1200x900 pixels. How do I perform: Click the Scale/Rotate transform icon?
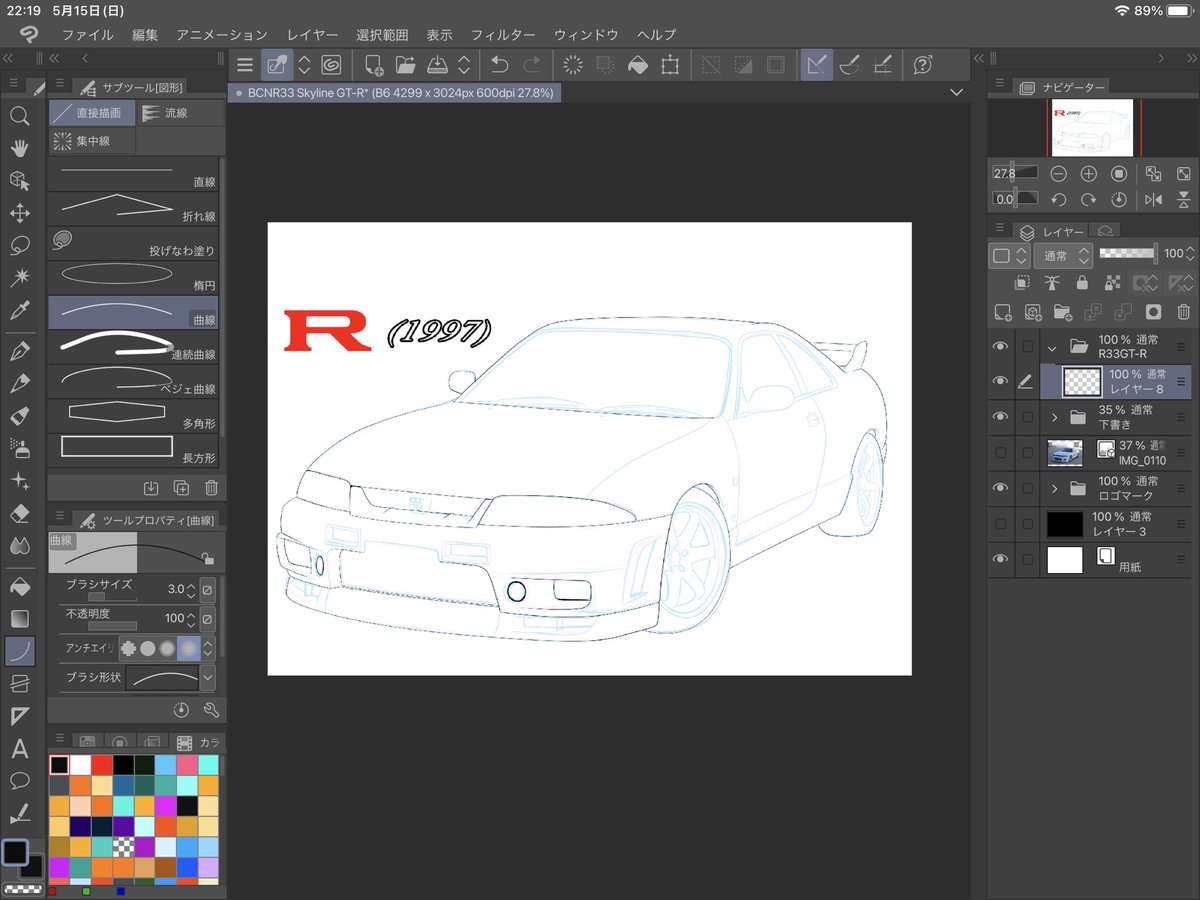point(669,65)
